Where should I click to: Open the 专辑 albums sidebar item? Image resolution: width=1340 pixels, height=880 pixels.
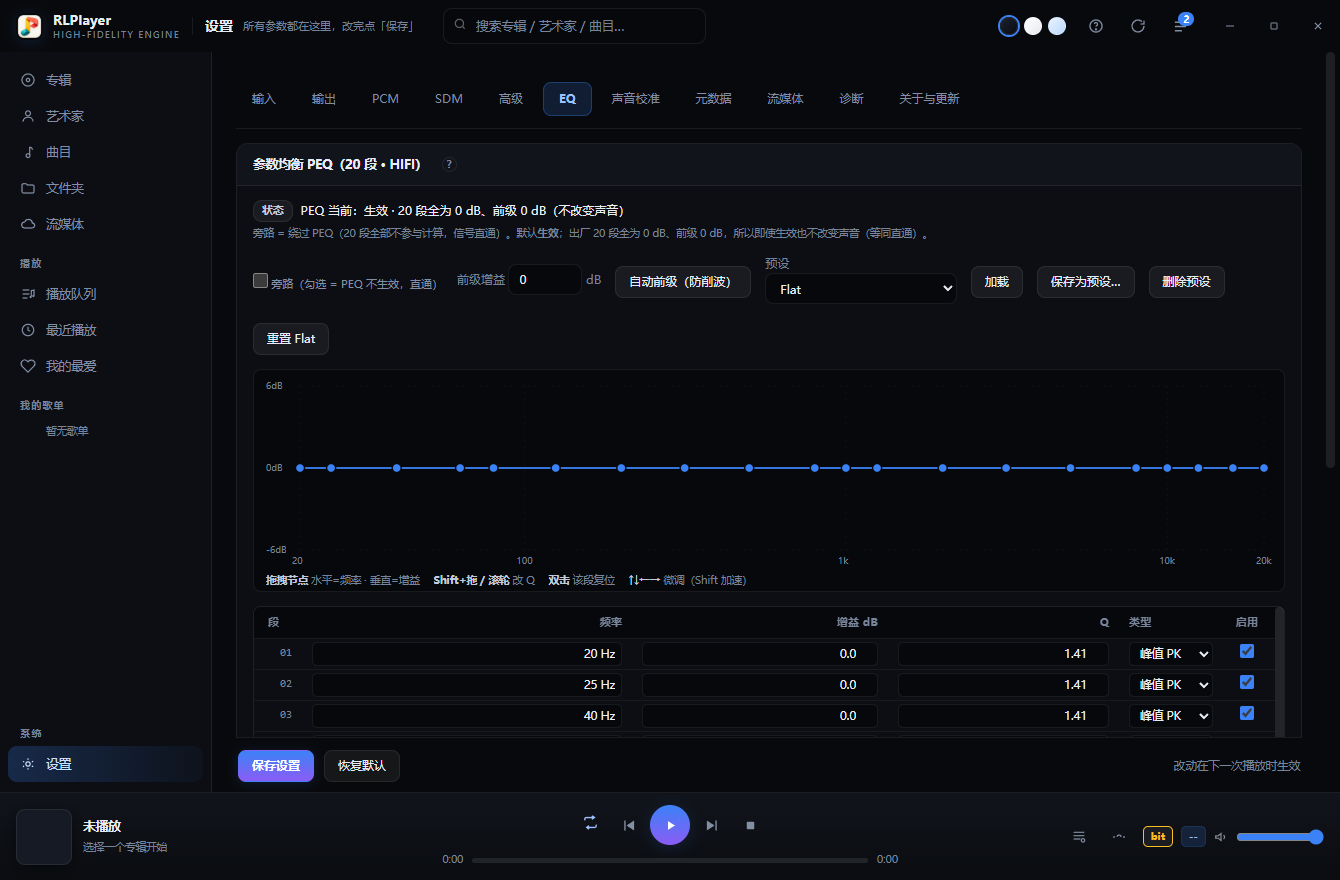[105, 80]
